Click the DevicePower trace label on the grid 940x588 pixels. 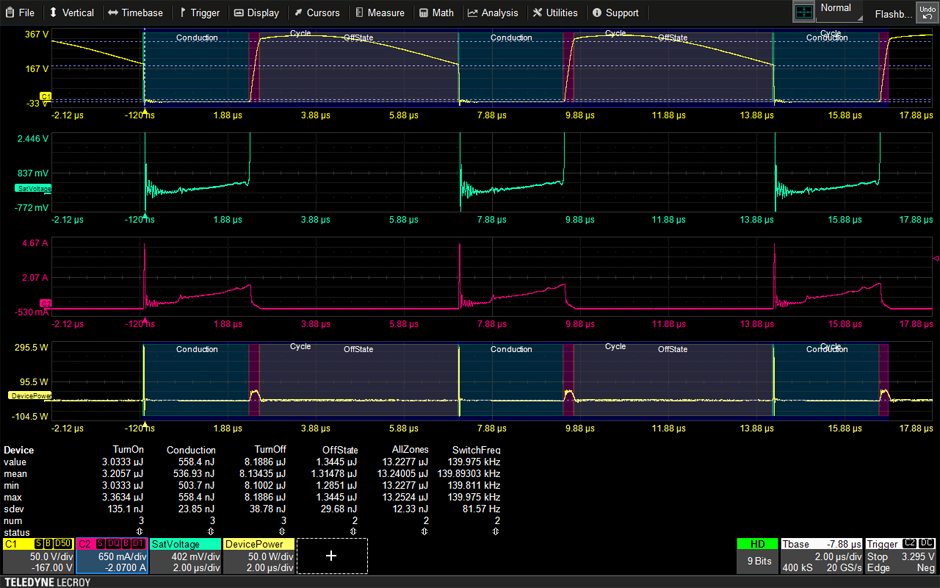tap(31, 395)
